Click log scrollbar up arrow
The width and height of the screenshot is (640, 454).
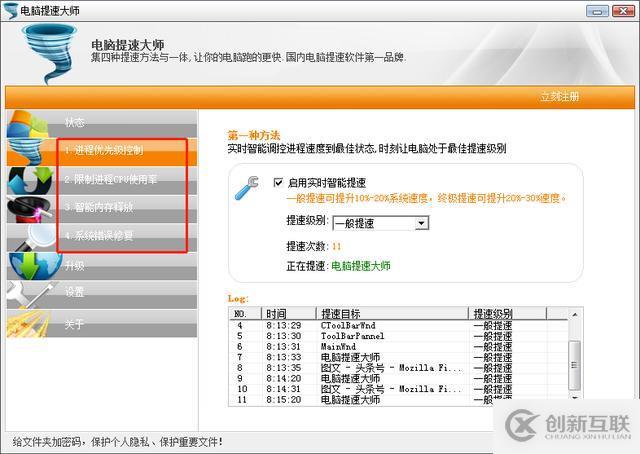[574, 314]
